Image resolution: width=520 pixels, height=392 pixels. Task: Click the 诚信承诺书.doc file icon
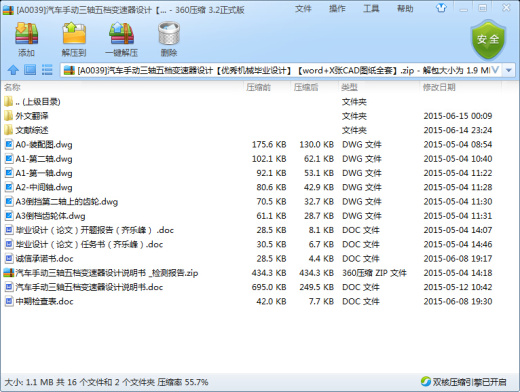point(9,258)
